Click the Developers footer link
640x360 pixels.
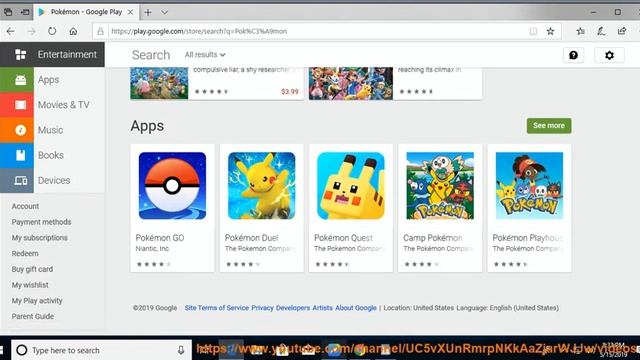coord(293,308)
